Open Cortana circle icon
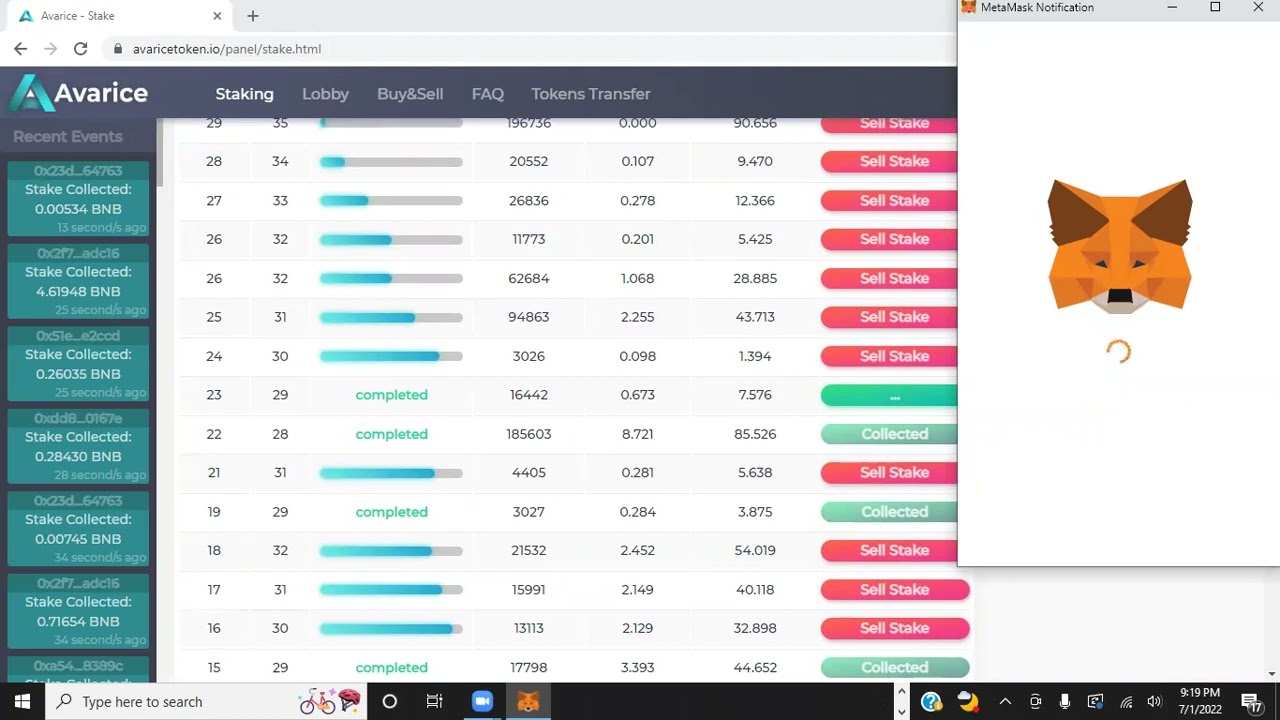This screenshot has height=720, width=1280. [x=390, y=702]
